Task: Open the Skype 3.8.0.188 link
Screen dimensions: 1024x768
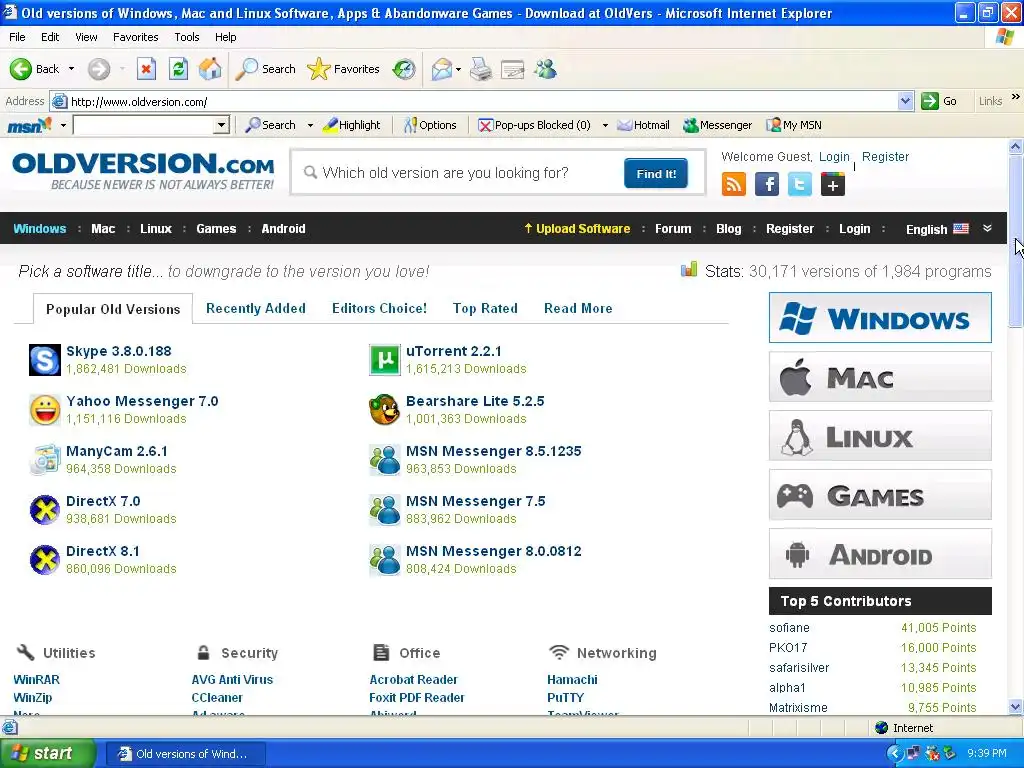Action: (119, 351)
